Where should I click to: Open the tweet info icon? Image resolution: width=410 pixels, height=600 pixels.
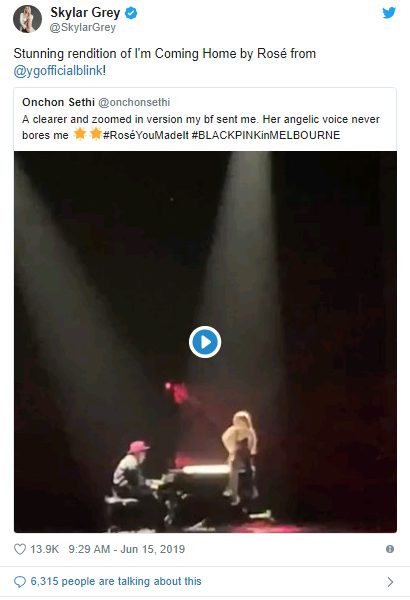click(390, 549)
